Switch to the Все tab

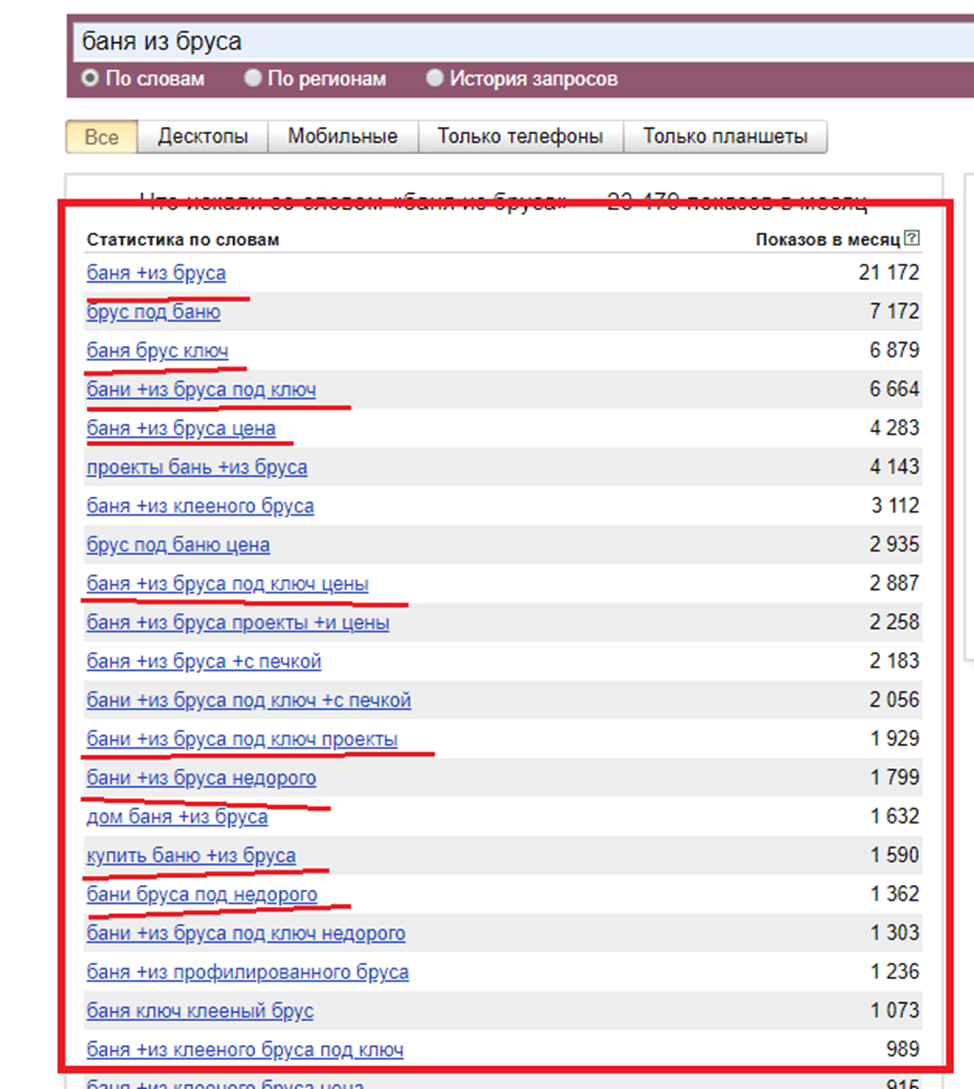(x=101, y=137)
